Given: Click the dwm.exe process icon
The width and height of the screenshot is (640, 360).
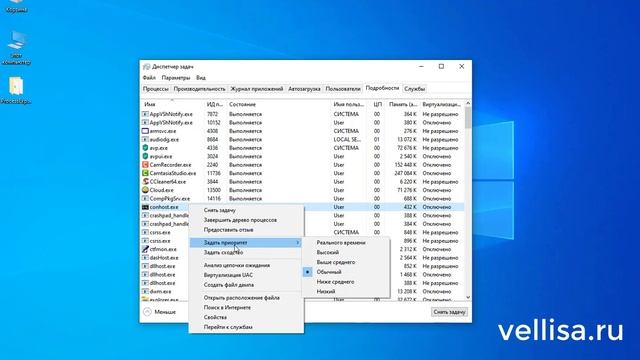Looking at the screenshot, I should pos(145,291).
